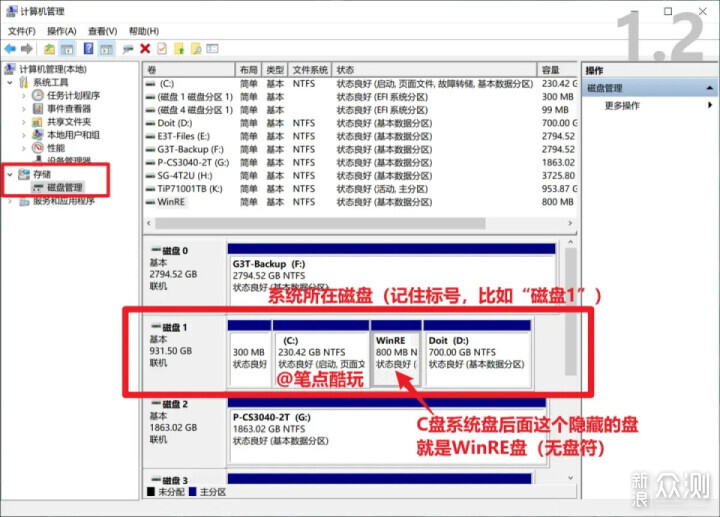The width and height of the screenshot is (720, 517).
Task: Open 共享文件夹 in the tree
Action: pos(69,122)
